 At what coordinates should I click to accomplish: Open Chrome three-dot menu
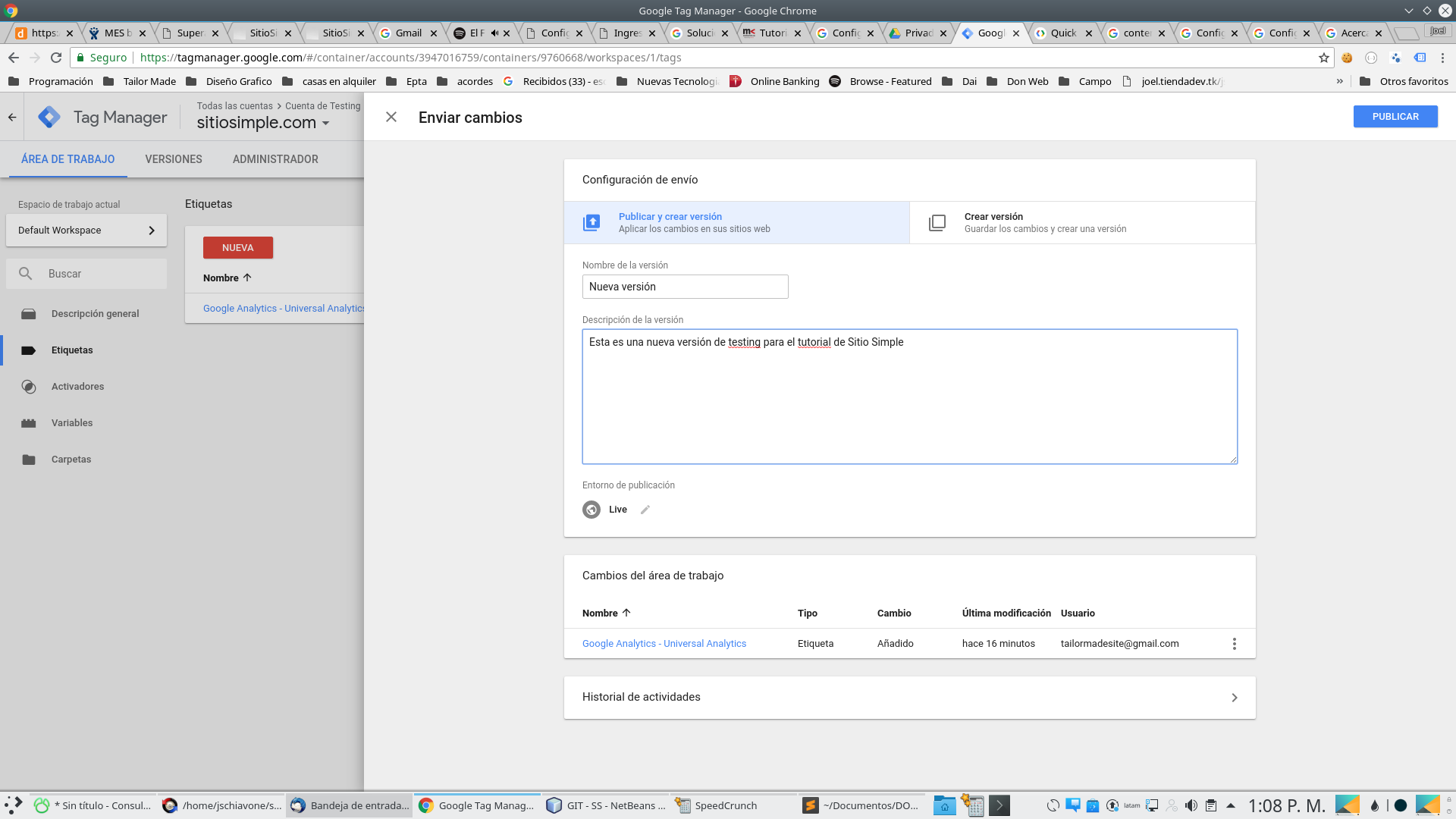click(x=1443, y=58)
